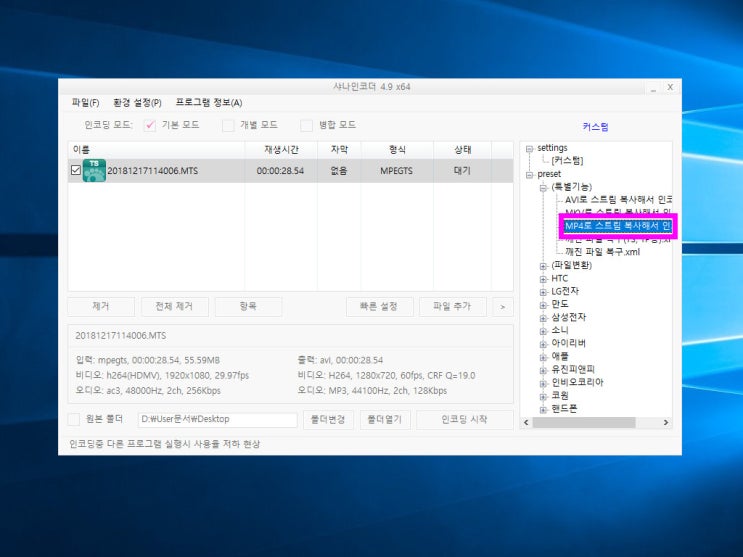The width and height of the screenshot is (743, 557).
Task: Click the preset tree's right scroll arrow
Action: pos(666,422)
